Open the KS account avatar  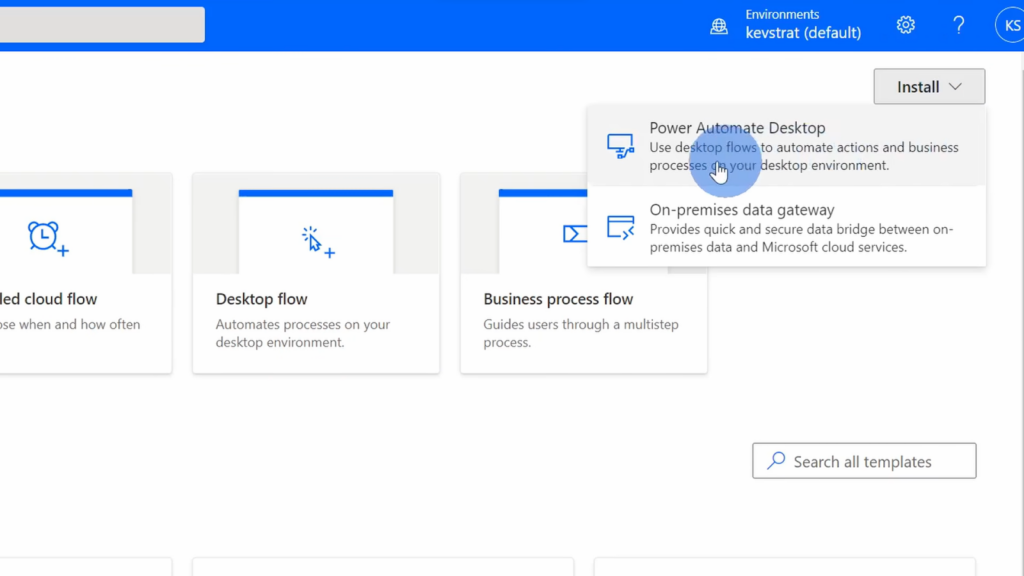pos(1010,25)
